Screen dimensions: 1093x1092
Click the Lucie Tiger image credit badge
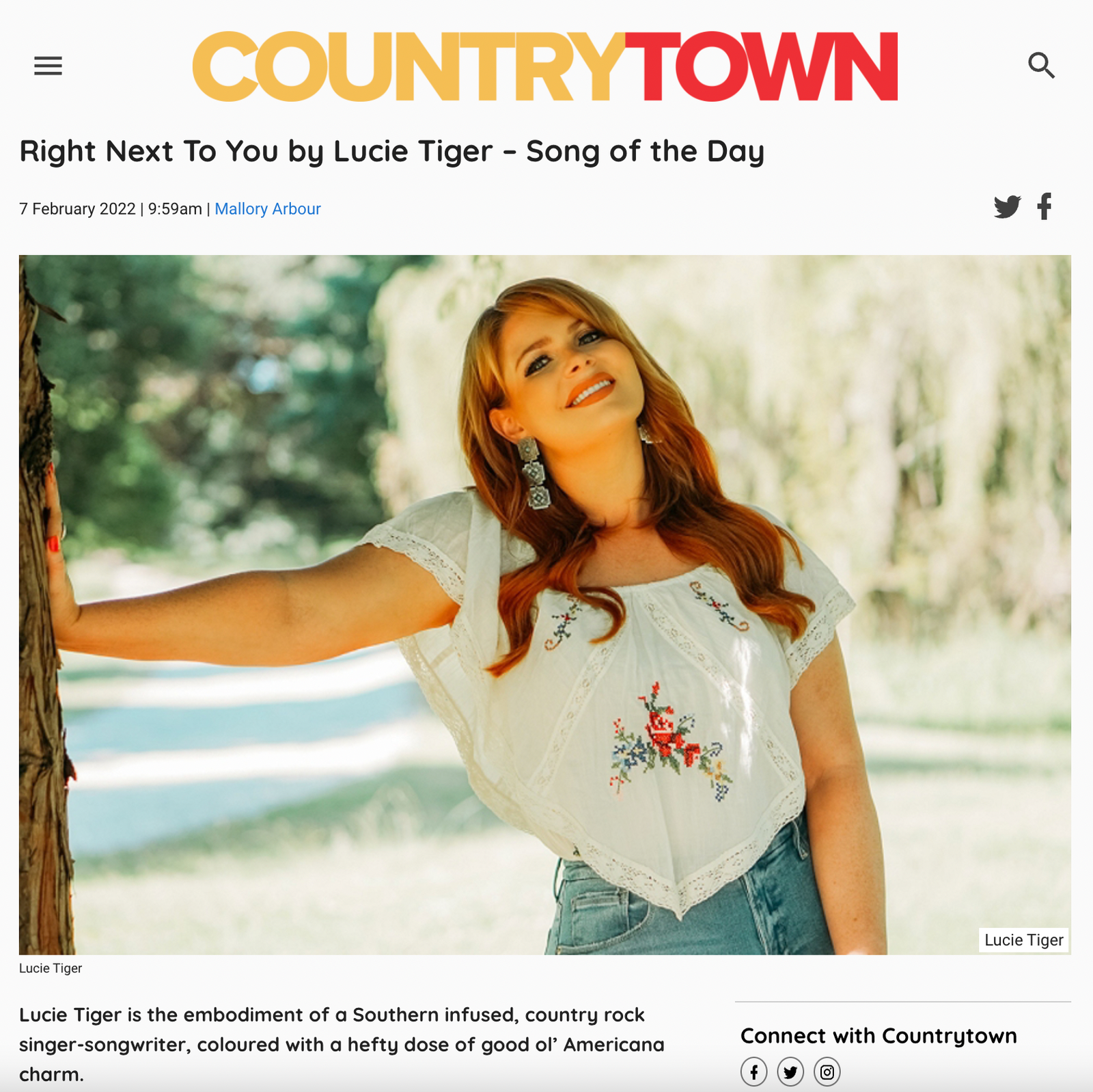click(x=1023, y=940)
